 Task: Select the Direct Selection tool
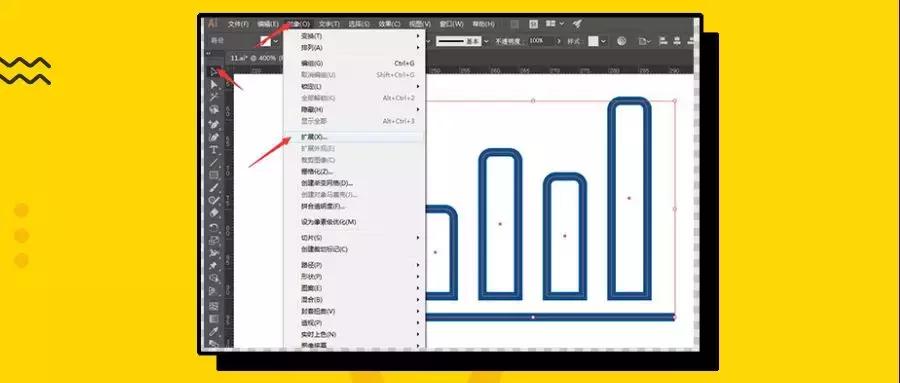click(214, 84)
